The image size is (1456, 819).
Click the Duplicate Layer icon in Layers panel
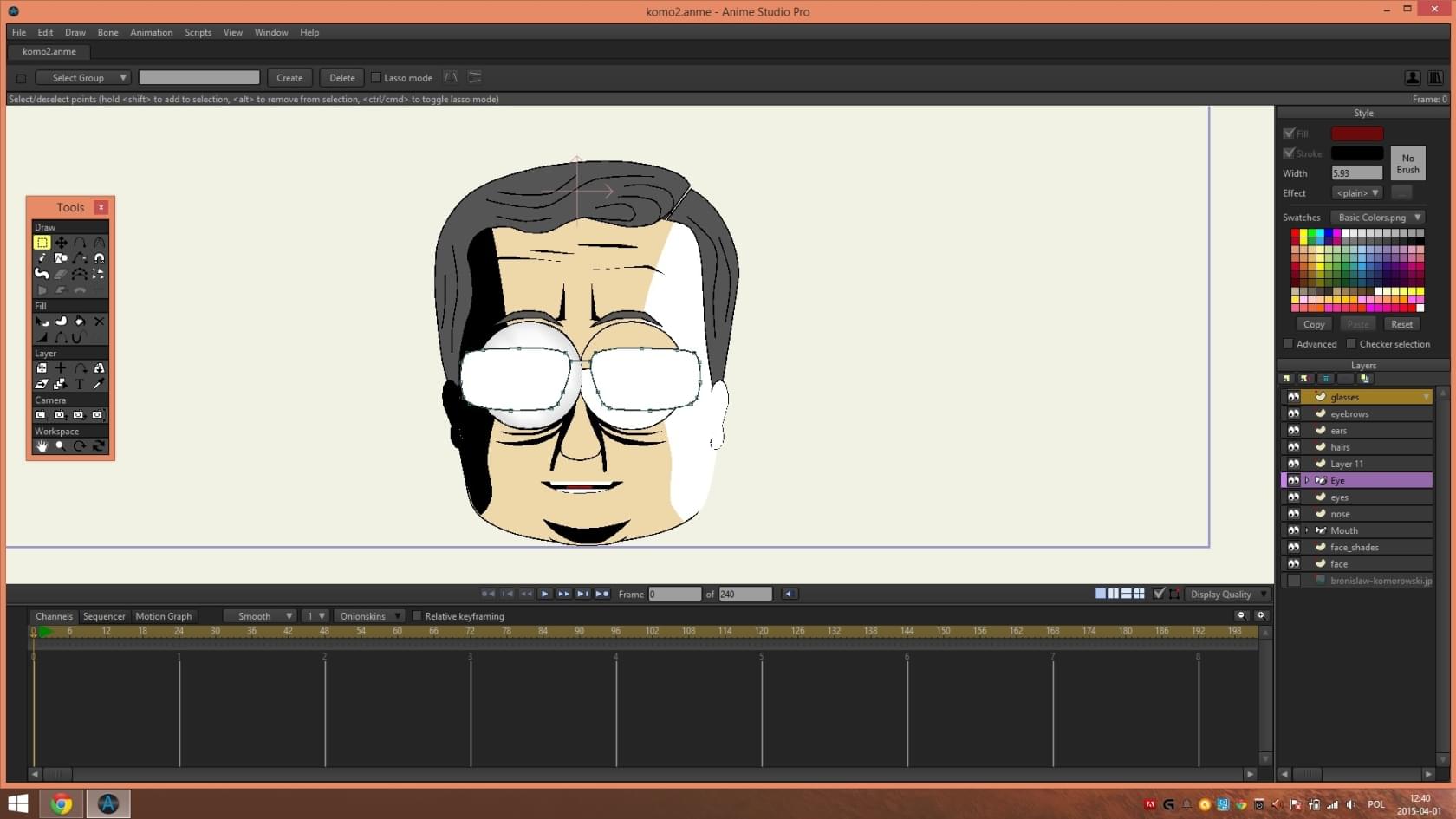[x=1364, y=379]
